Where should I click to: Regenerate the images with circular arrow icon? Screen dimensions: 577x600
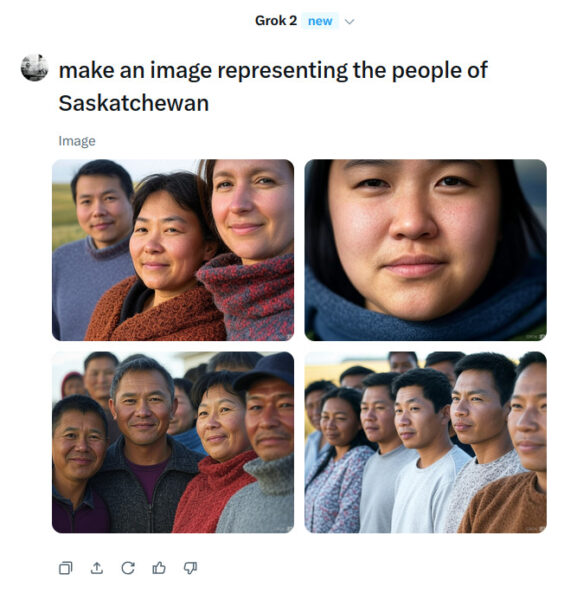(x=128, y=568)
